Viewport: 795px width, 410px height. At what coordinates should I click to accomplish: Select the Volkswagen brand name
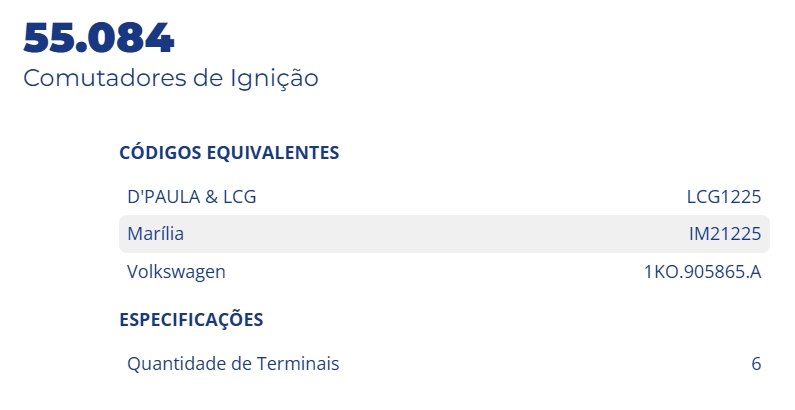pos(176,272)
